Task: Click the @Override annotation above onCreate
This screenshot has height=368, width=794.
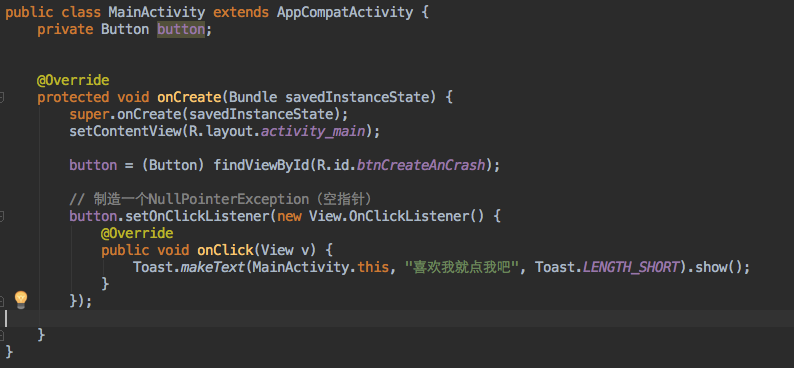Action: pos(73,80)
